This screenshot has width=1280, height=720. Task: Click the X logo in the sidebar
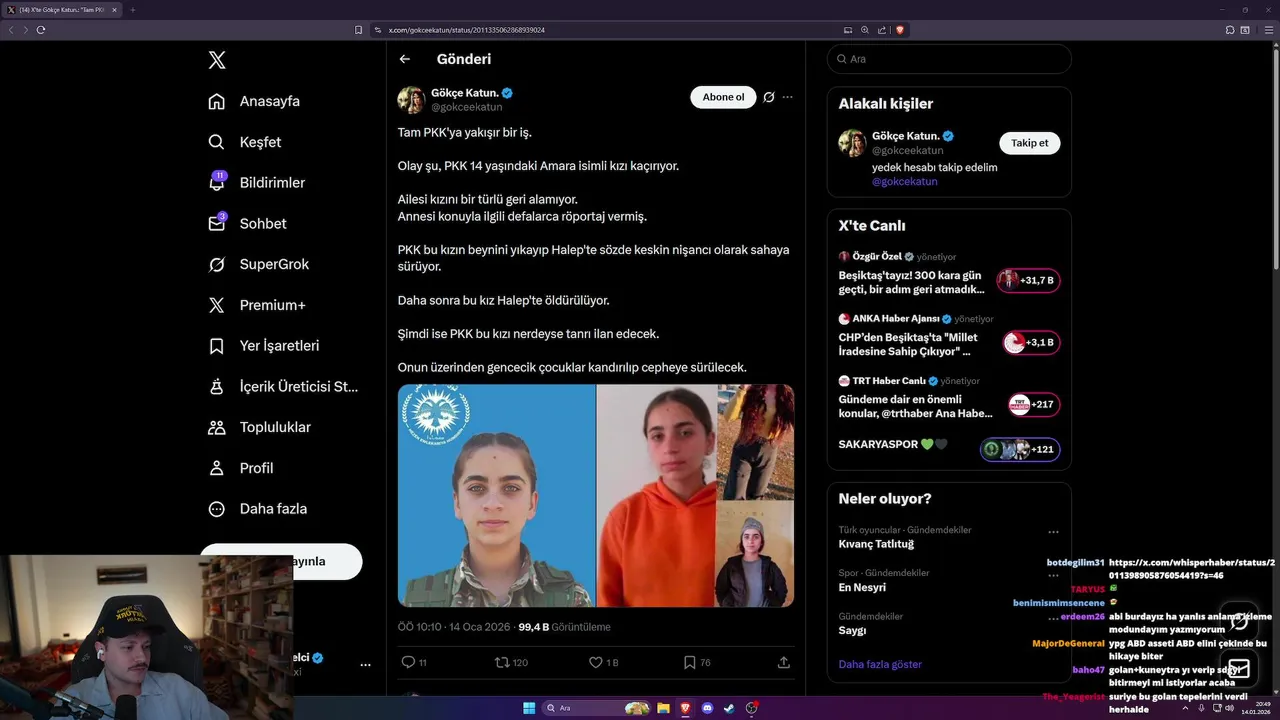point(217,60)
